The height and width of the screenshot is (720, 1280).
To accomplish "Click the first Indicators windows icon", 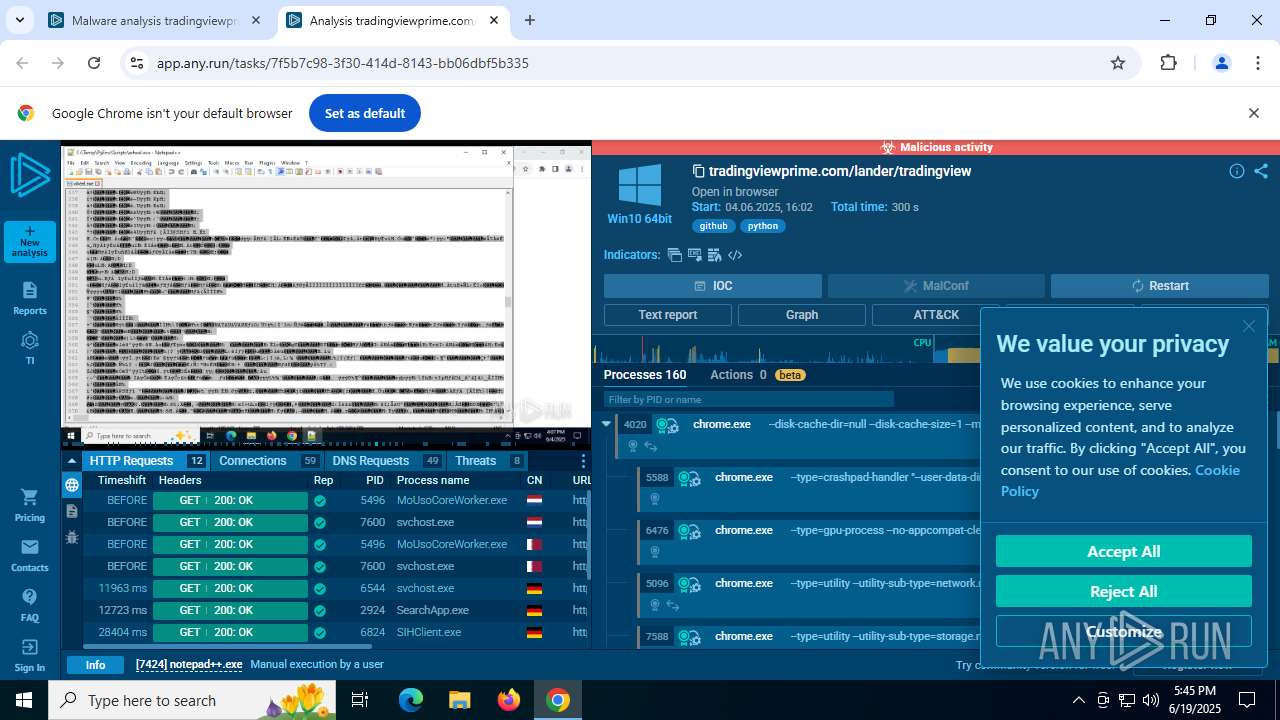I will [x=675, y=255].
